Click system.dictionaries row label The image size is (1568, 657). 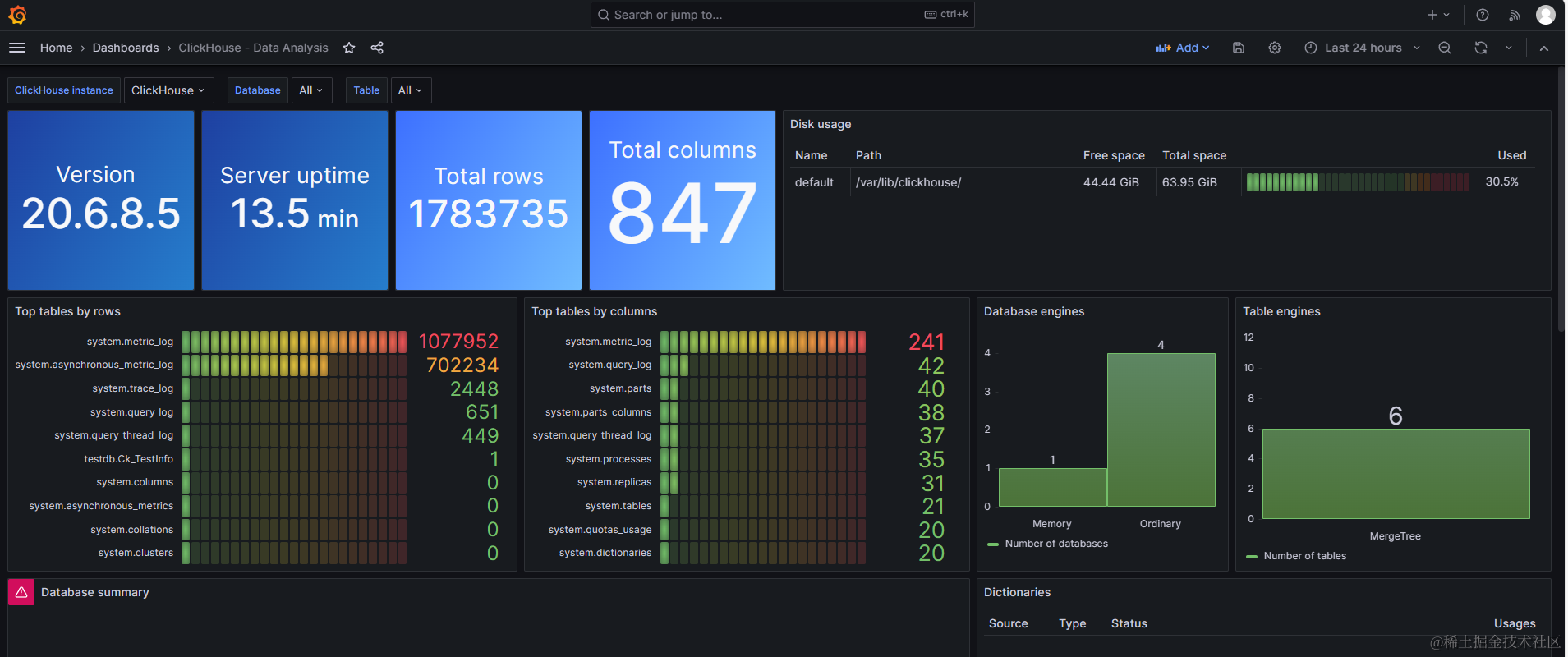point(605,553)
